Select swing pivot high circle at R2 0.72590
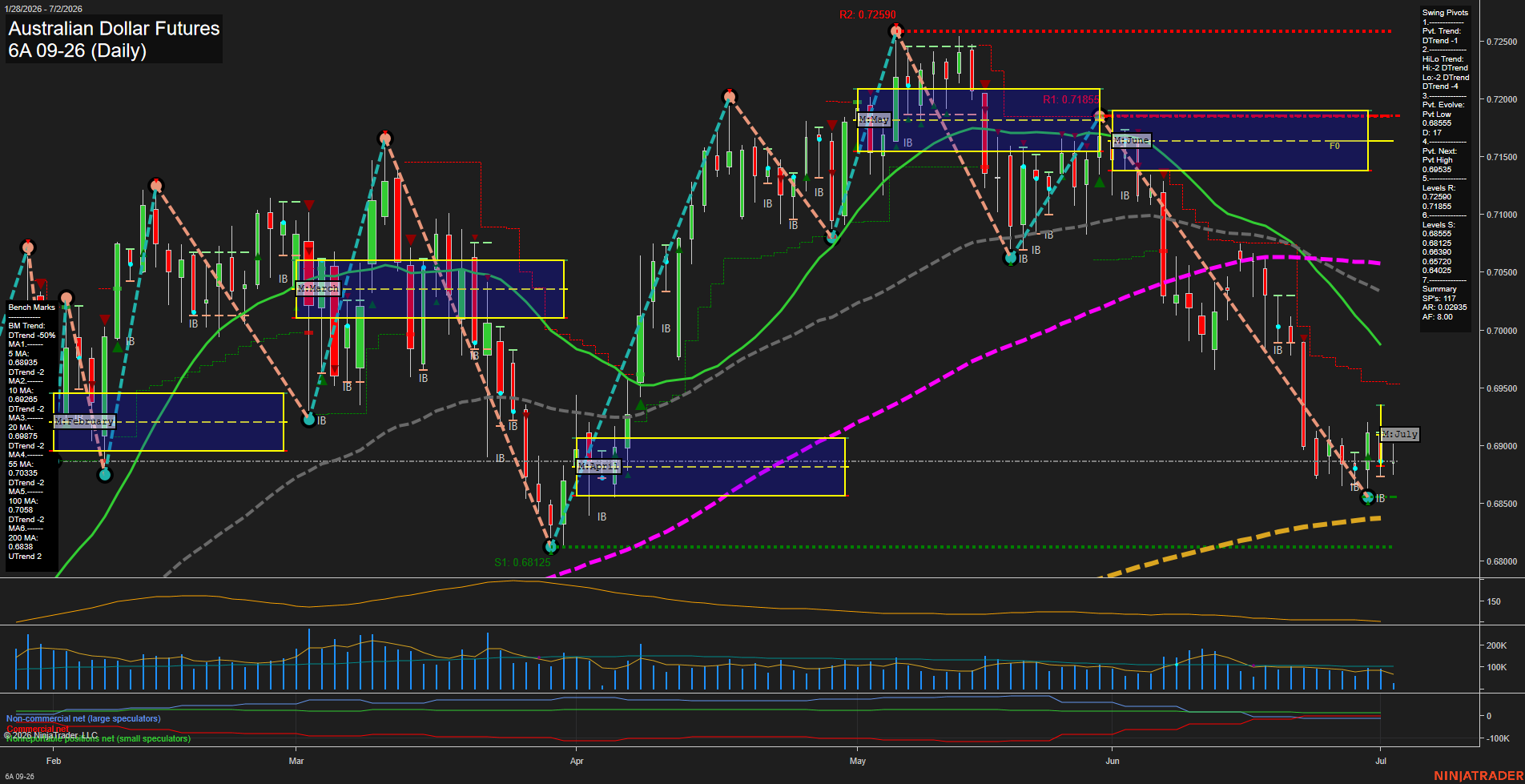 click(x=896, y=31)
